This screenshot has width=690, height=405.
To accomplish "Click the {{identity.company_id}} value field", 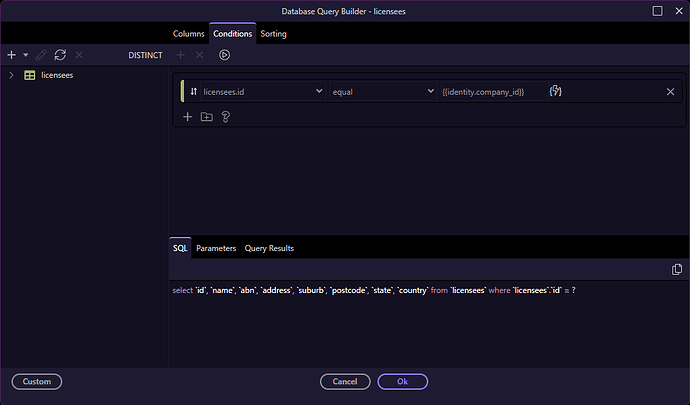I will (490, 91).
